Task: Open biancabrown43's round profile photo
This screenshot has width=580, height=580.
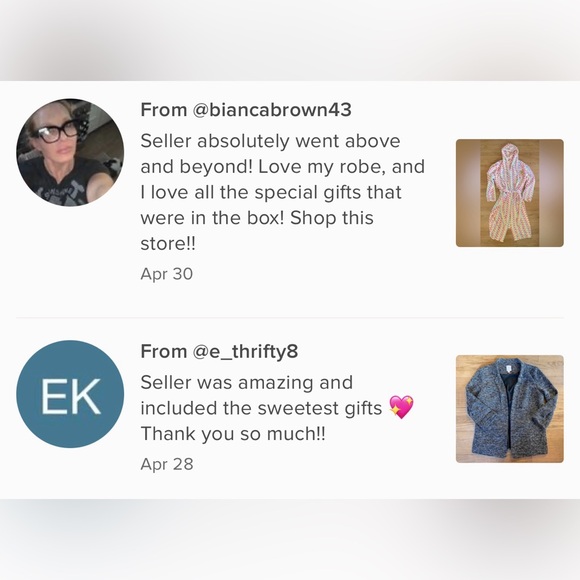Action: tap(70, 152)
